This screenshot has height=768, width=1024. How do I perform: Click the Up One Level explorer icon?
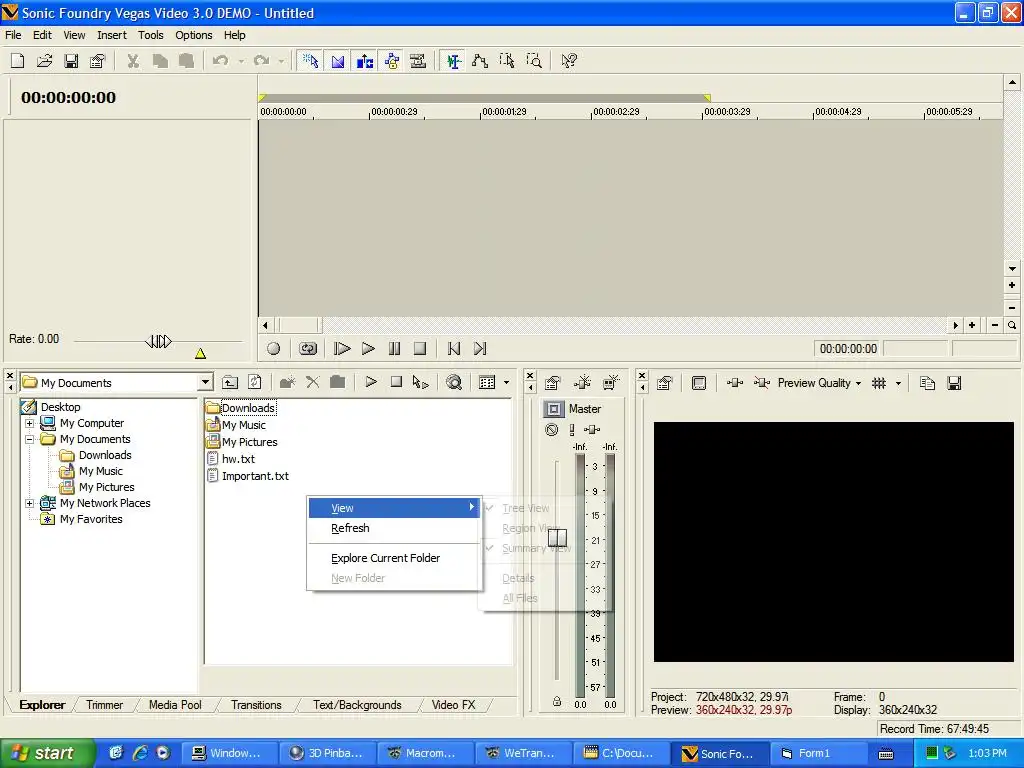(x=230, y=383)
